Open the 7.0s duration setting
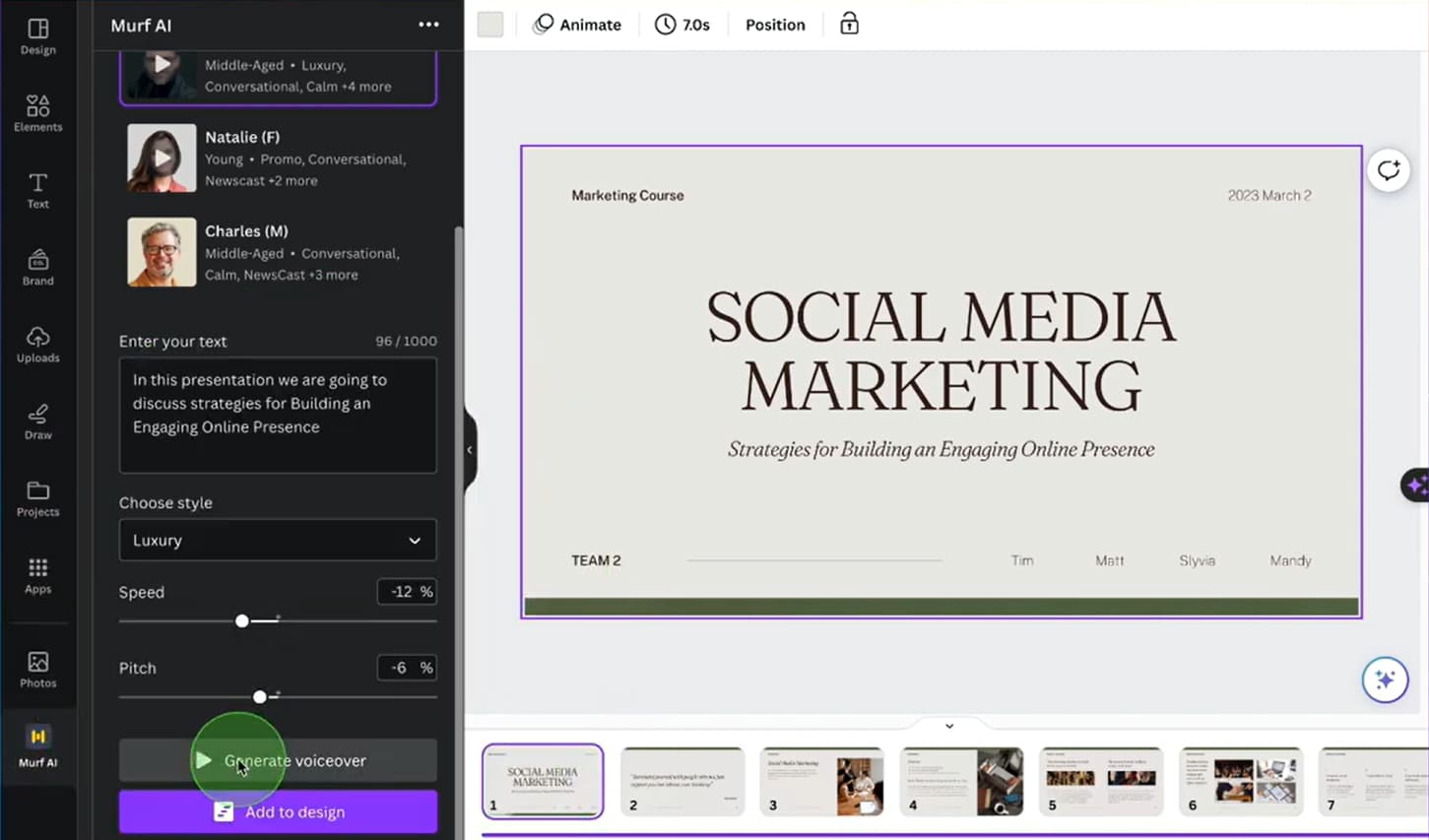Screen dimensions: 1429x840 [682, 25]
